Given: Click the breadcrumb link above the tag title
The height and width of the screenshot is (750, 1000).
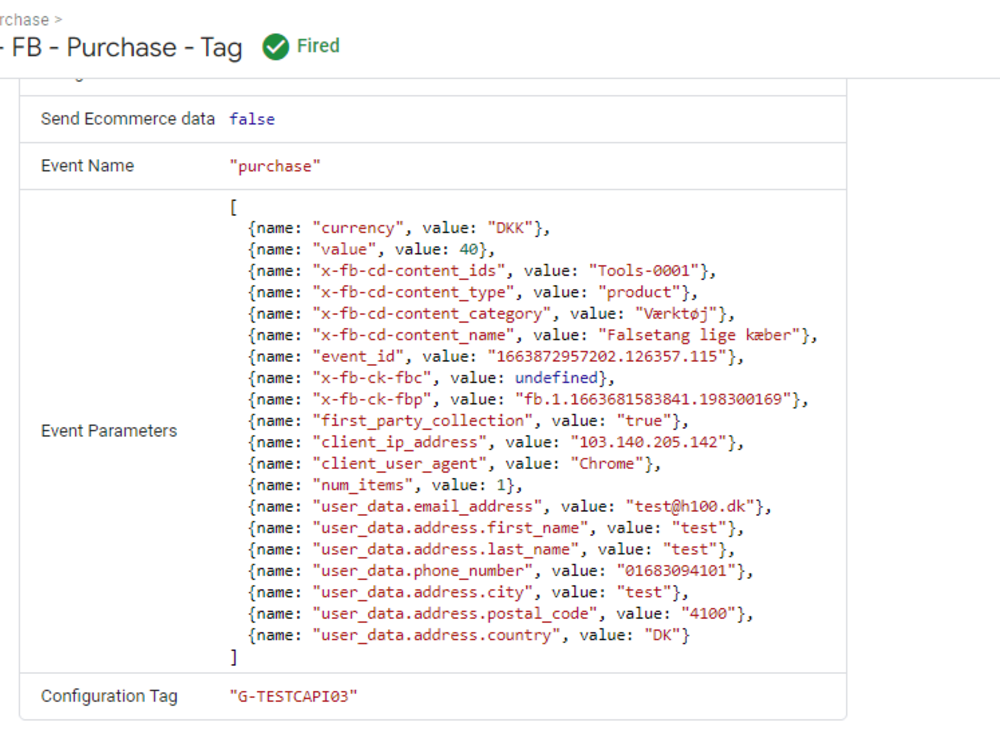Looking at the screenshot, I should (31, 19).
